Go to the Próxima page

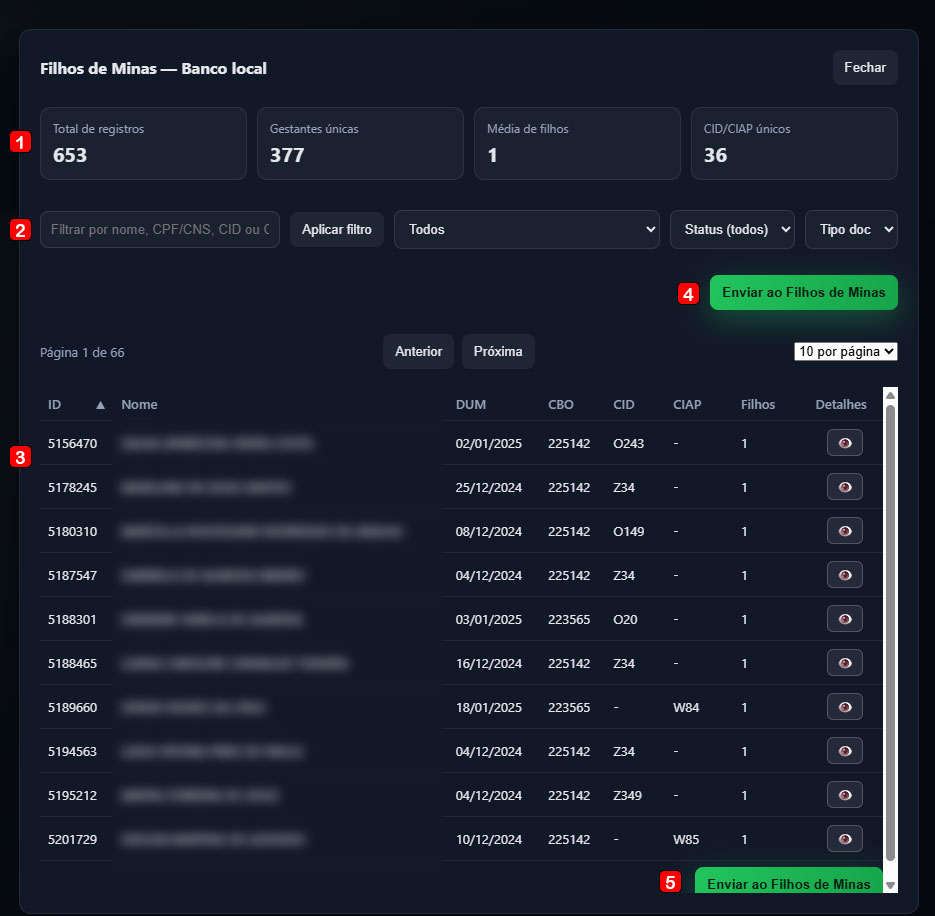tap(498, 352)
